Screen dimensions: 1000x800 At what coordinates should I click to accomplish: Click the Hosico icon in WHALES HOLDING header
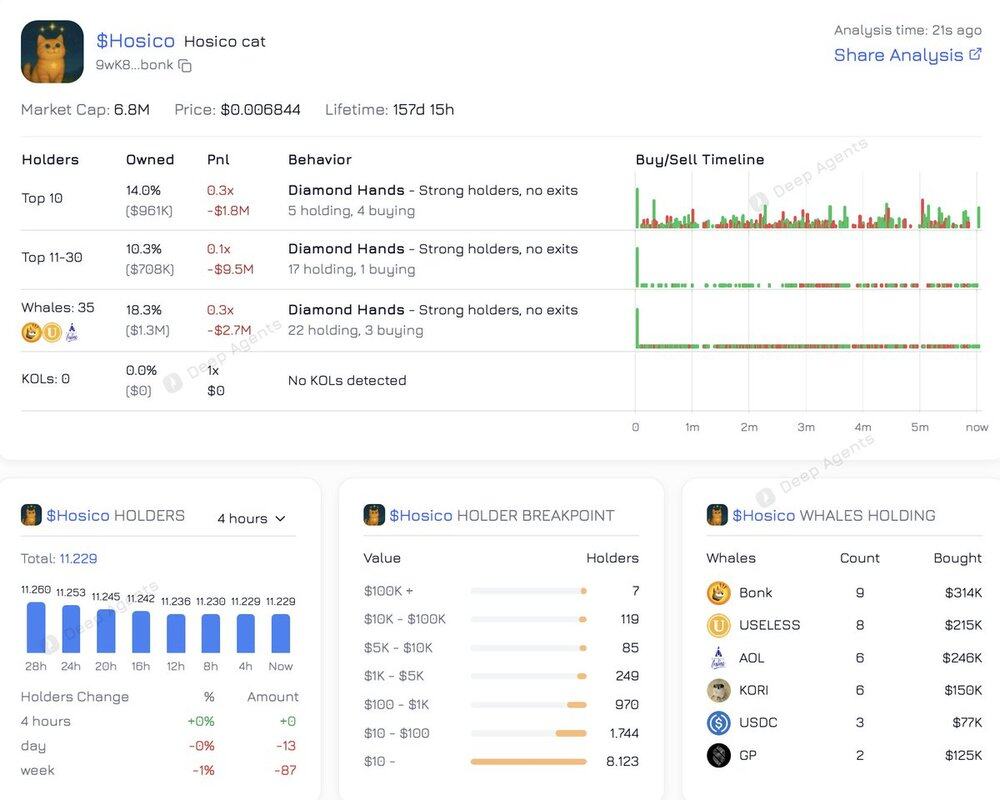[717, 515]
